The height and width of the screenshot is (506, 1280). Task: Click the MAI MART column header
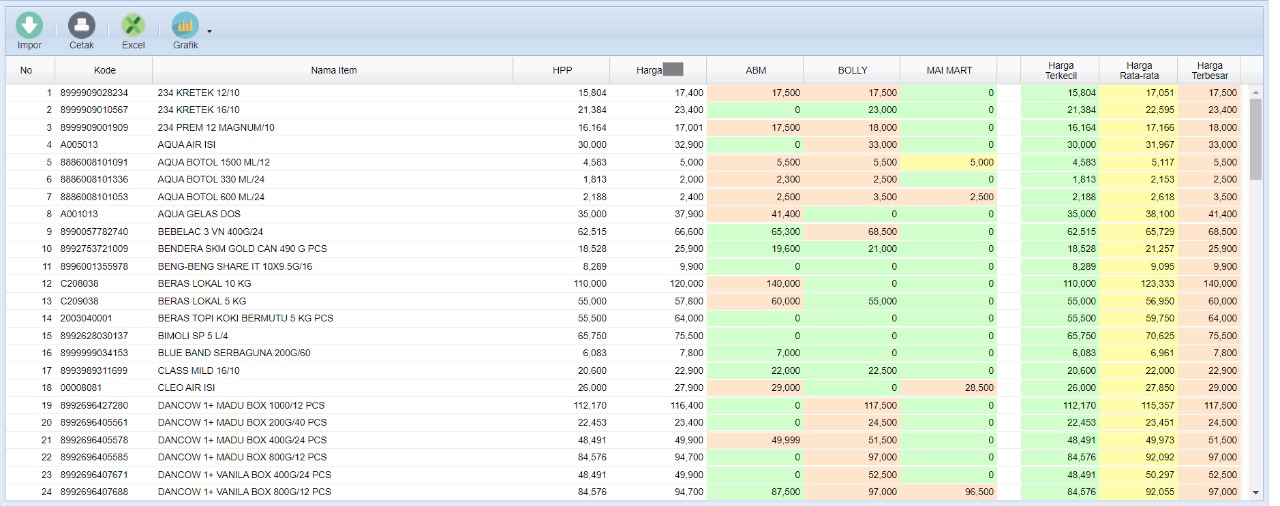point(948,70)
